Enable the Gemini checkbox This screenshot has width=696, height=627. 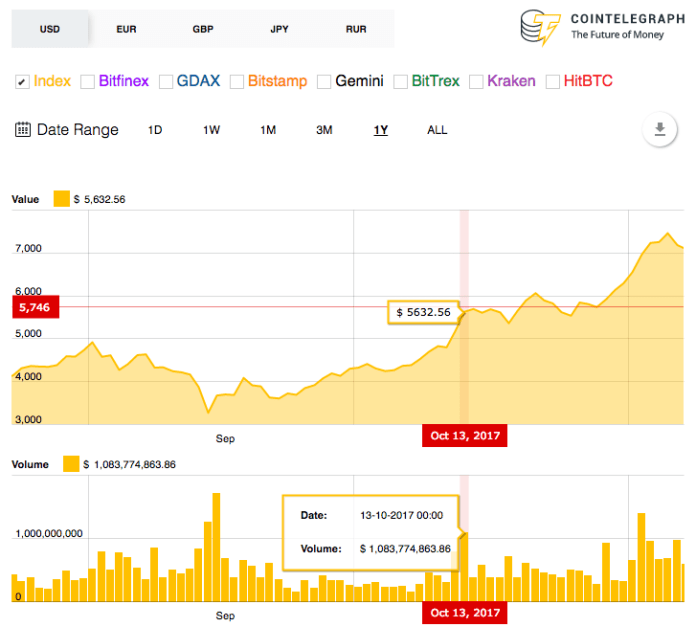(323, 81)
